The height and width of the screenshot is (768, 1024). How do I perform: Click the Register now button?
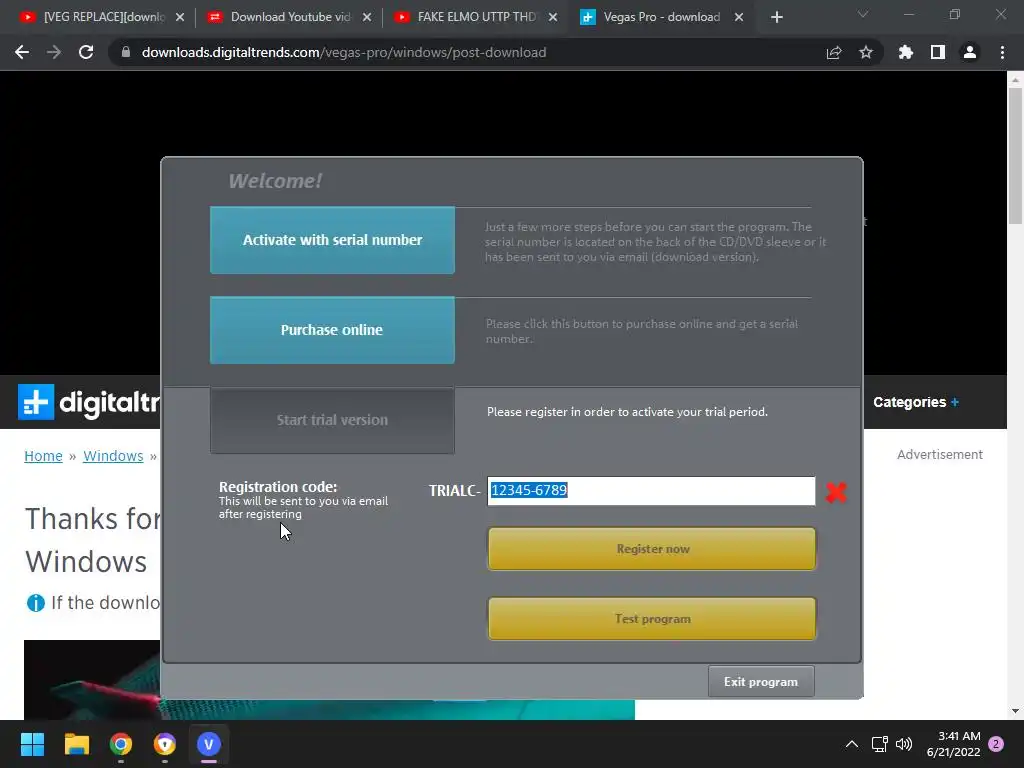click(652, 549)
